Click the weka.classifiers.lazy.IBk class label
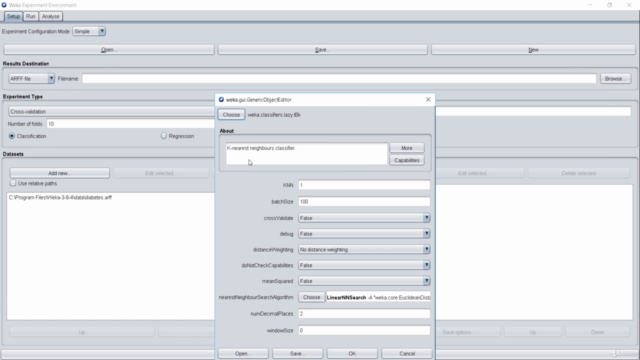 [274, 115]
